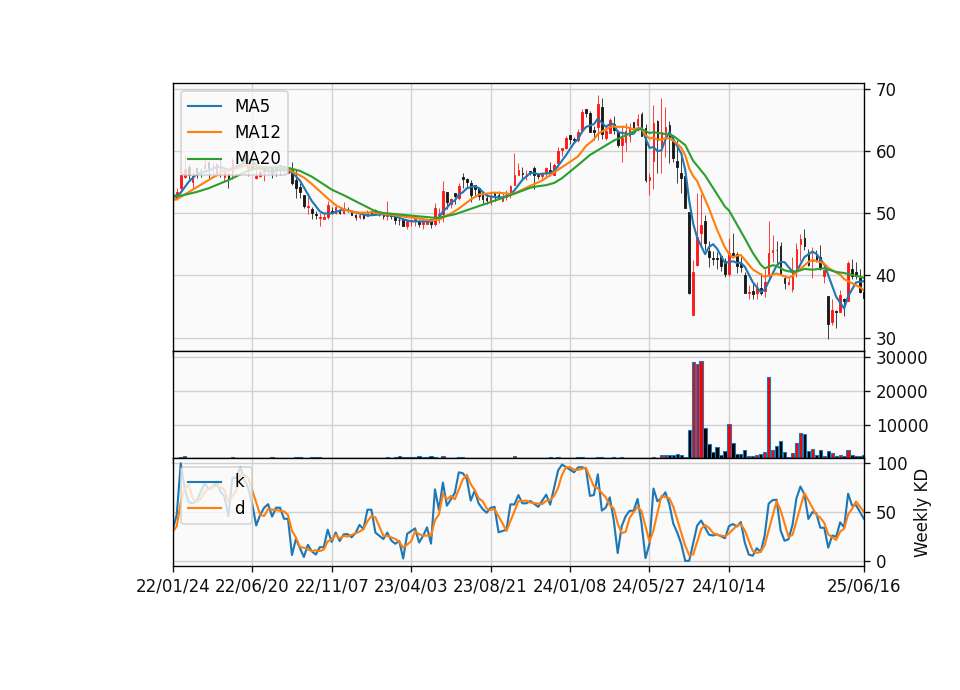The image size is (960, 690).
Task: Click the MA12 legend label
Action: tap(257, 132)
